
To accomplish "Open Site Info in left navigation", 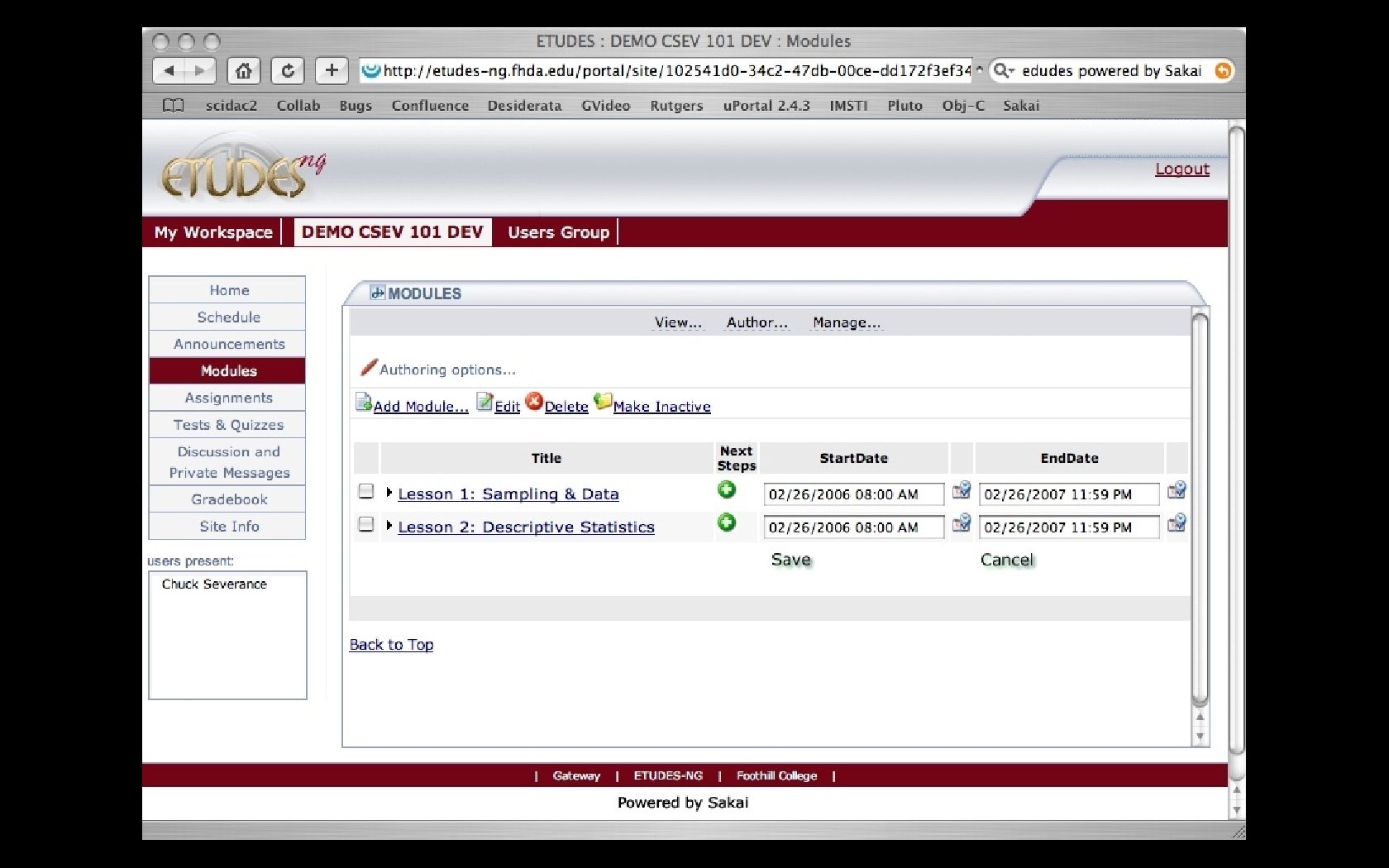I will click(227, 527).
